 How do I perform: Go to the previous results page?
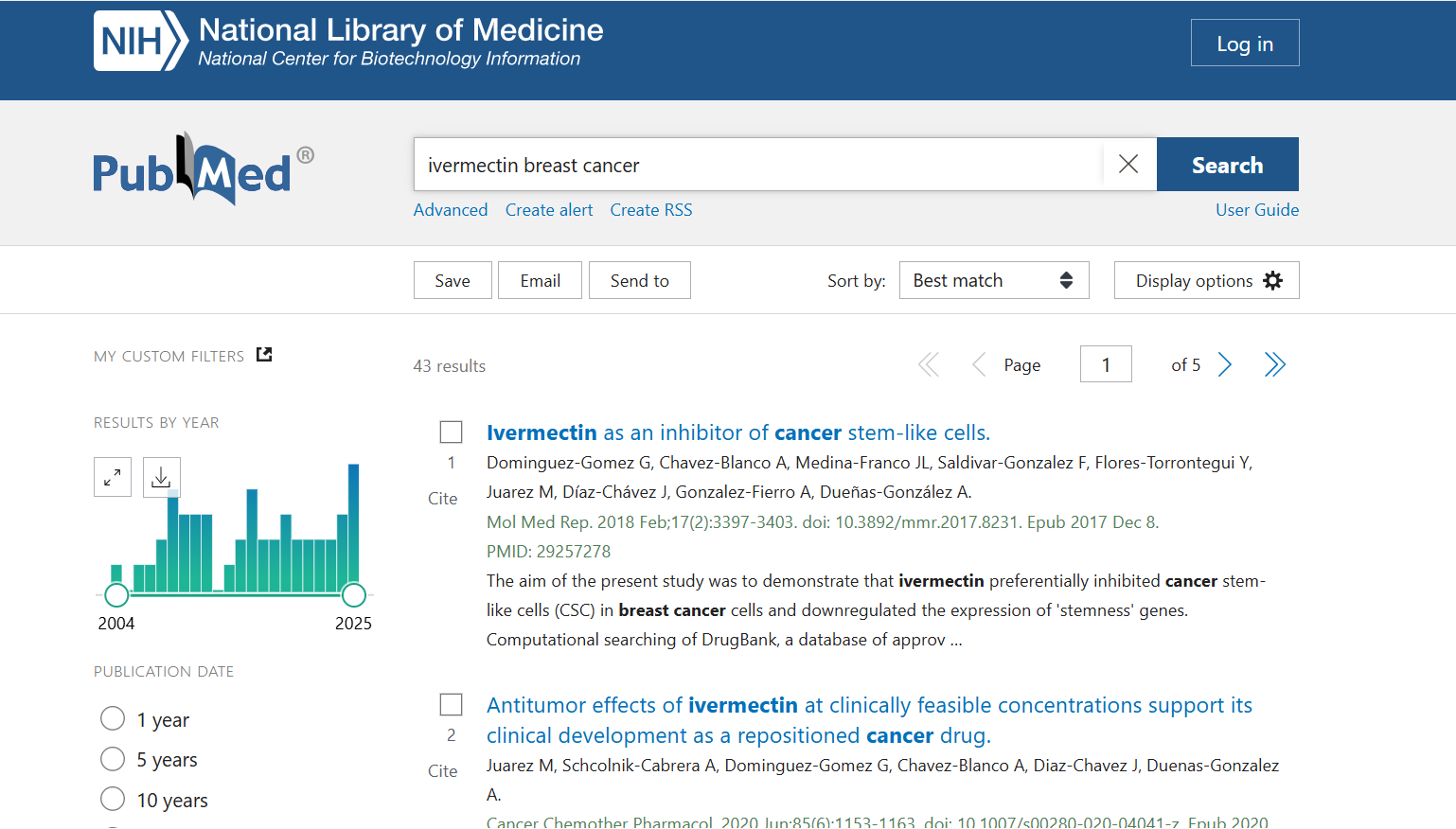pos(979,364)
